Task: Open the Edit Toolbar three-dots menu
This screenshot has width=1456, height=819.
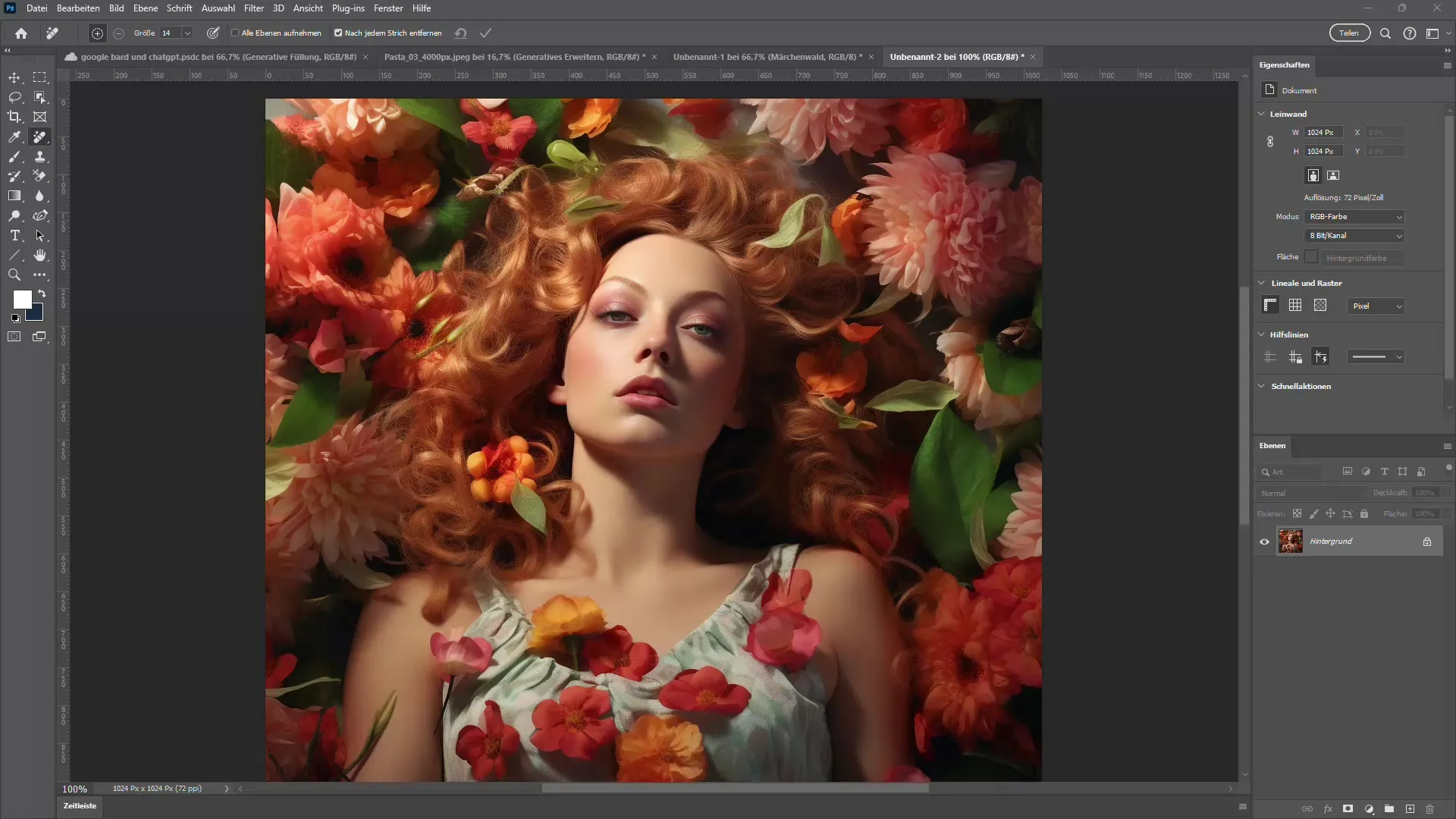Action: click(39, 275)
